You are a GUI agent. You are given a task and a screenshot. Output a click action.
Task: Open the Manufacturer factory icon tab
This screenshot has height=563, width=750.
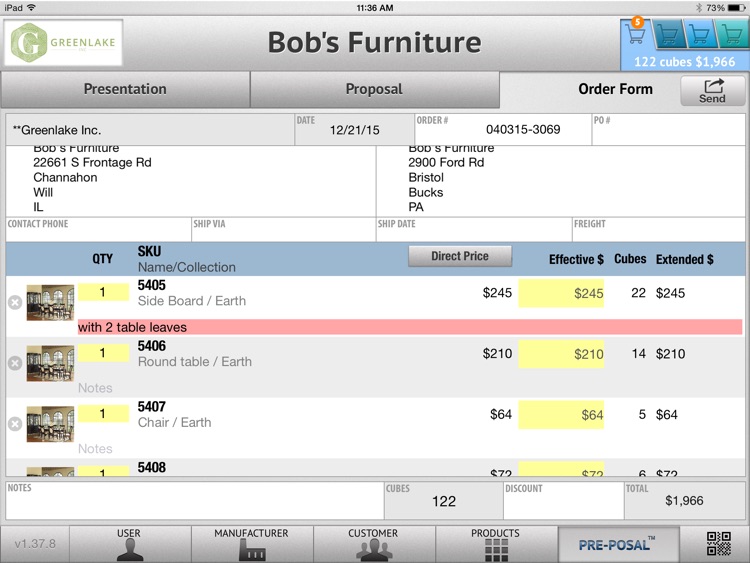252,544
